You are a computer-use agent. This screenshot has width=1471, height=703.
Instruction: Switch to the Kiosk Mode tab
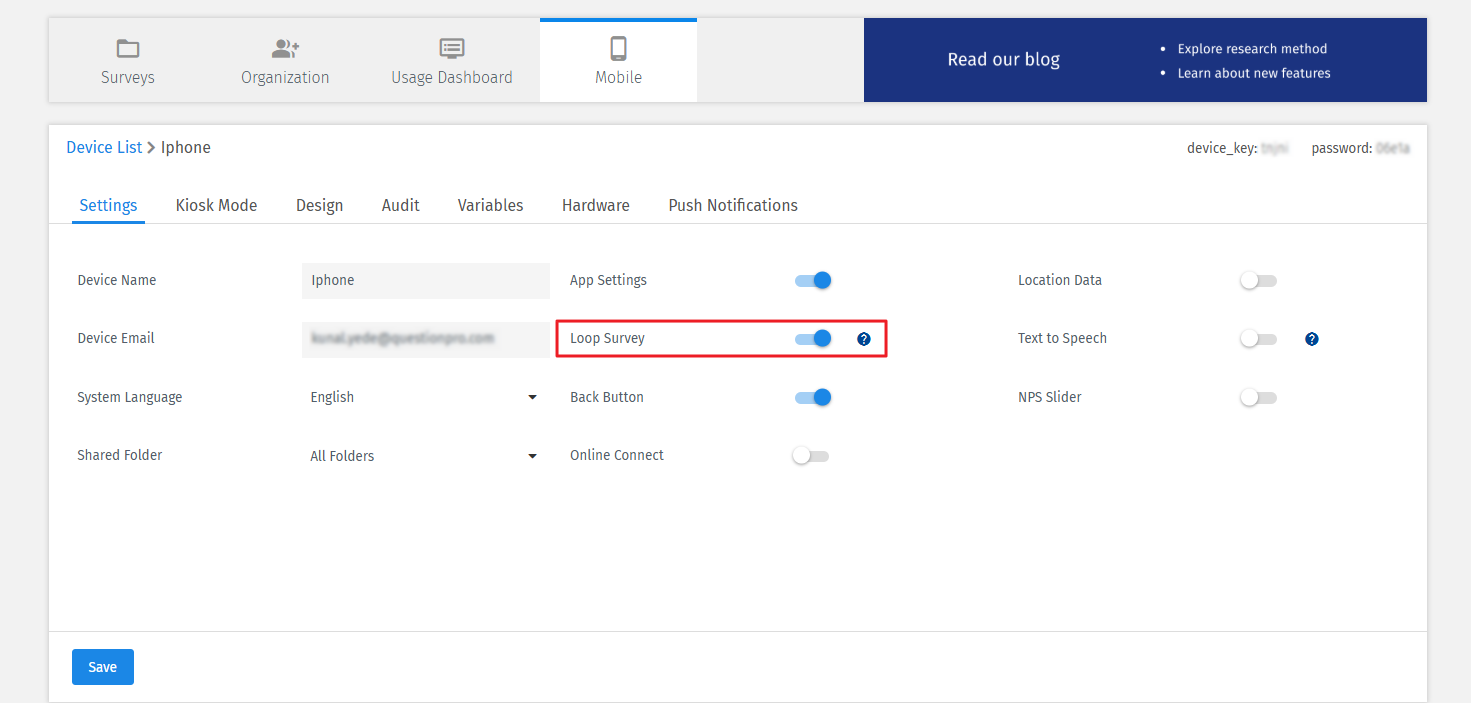click(216, 205)
